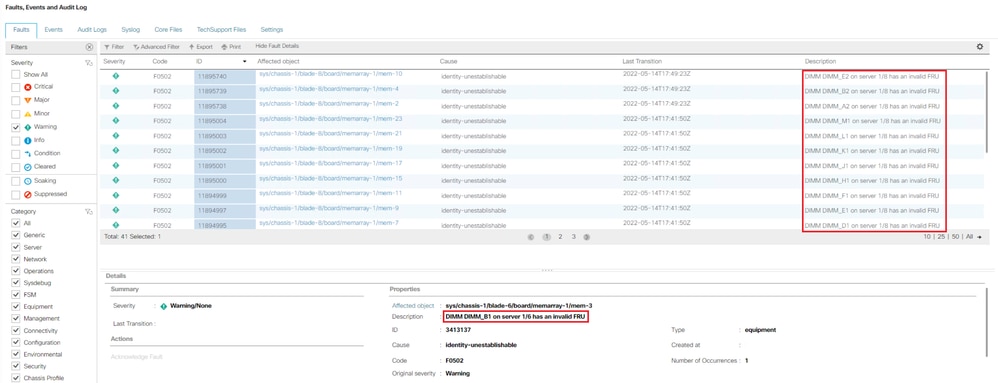Enable the Info severity filter
Screen dimensions: 998x383
(16, 140)
